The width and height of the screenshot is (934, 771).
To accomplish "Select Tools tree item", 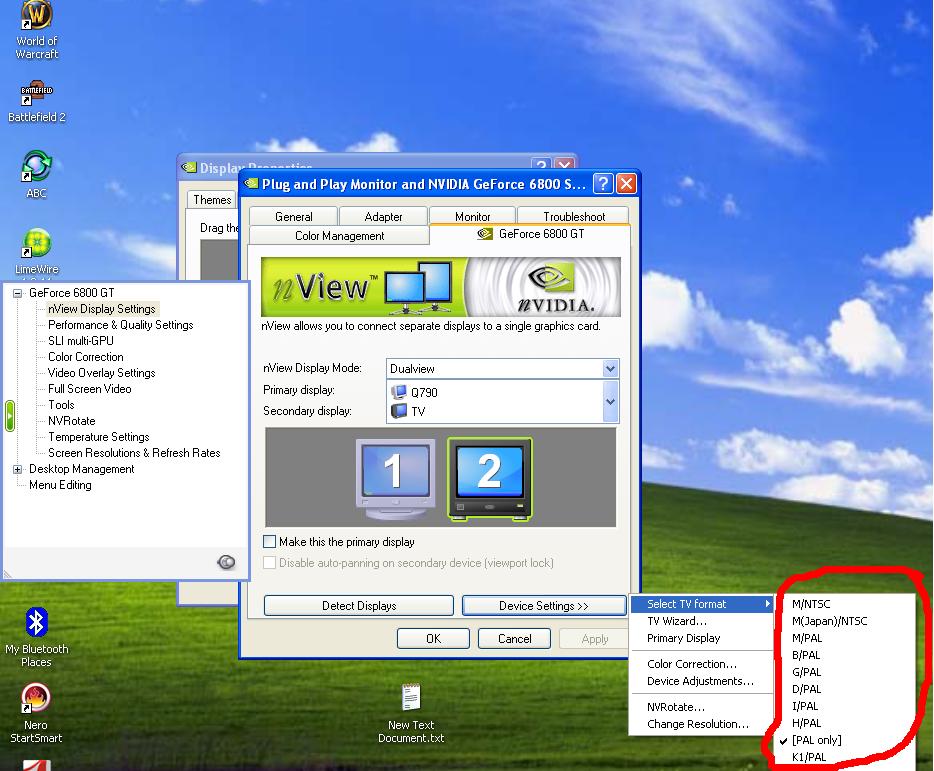I will coord(61,405).
